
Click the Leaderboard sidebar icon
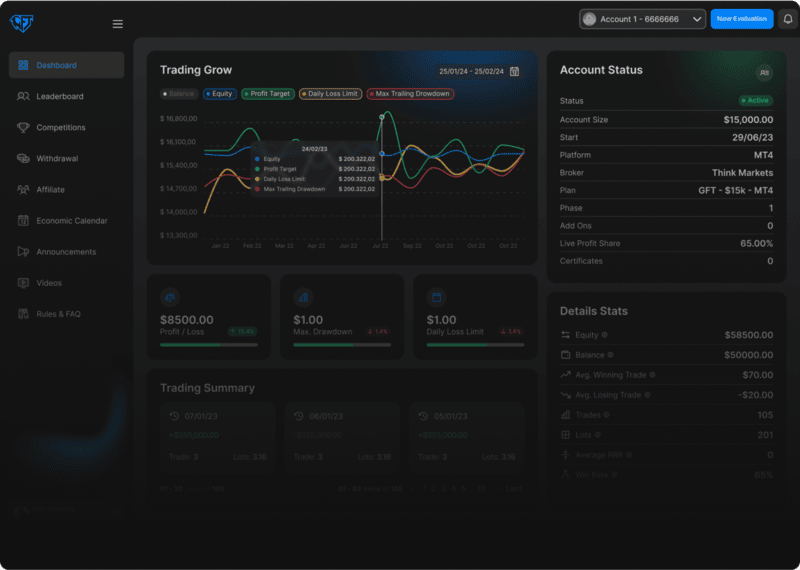pyautogui.click(x=24, y=96)
